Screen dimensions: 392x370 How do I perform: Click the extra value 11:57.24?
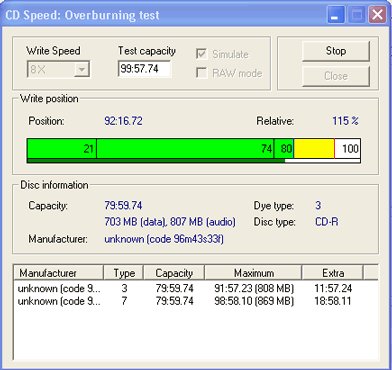click(x=333, y=288)
